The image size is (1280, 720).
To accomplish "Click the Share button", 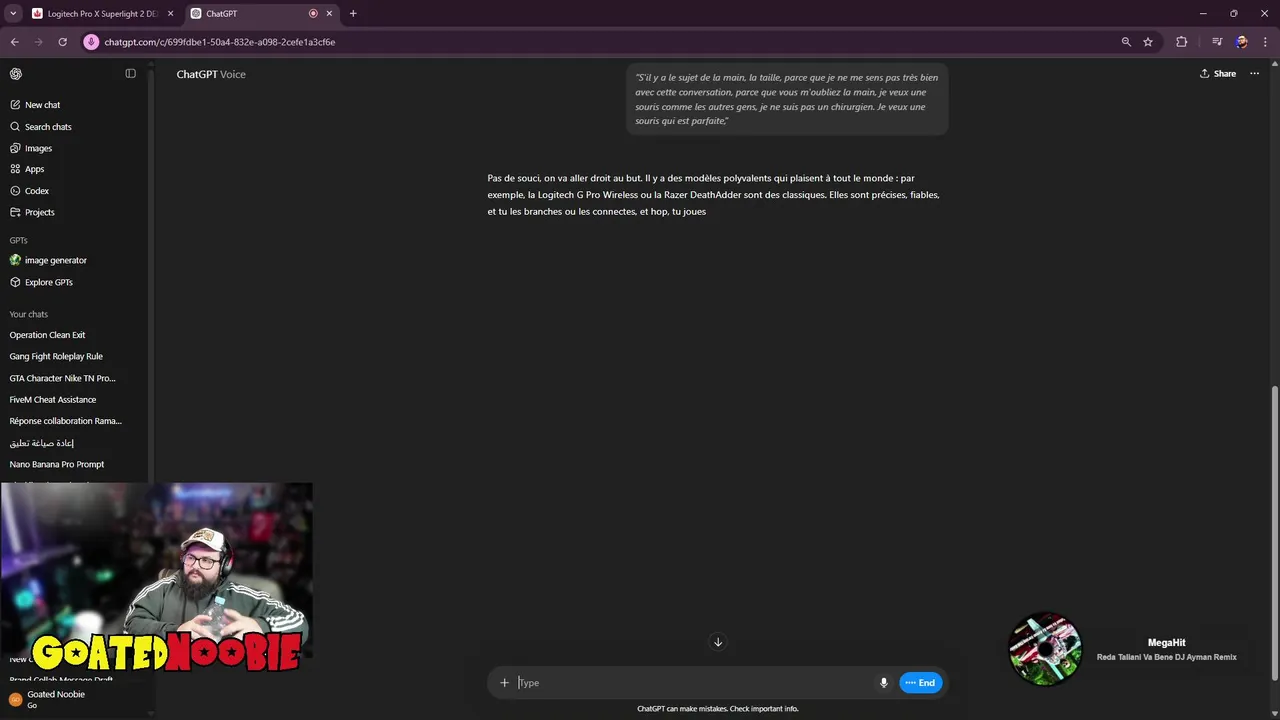I will point(1218,74).
